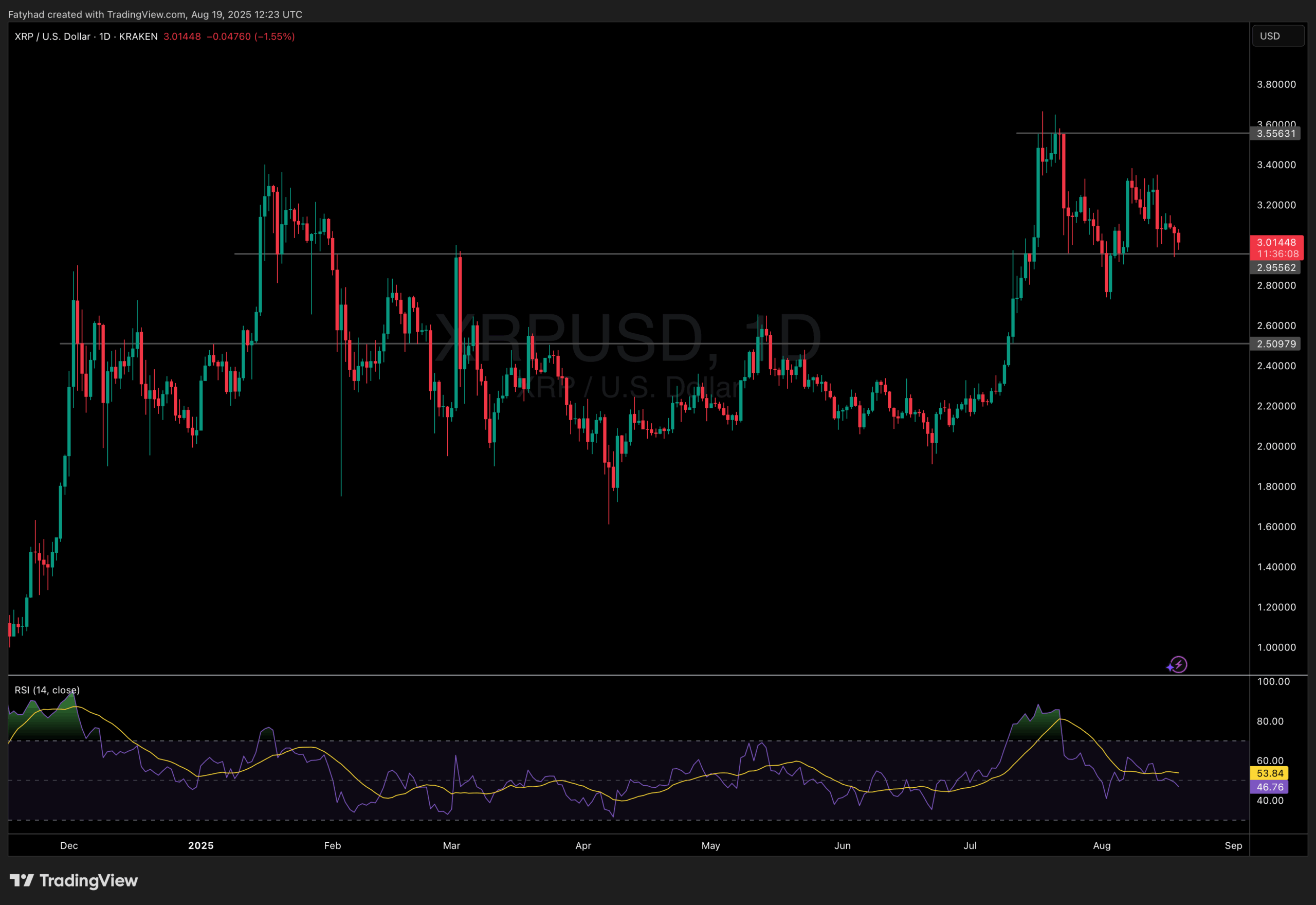Click the Dec label on the time axis
This screenshot has height=905, width=1316.
pyautogui.click(x=68, y=845)
